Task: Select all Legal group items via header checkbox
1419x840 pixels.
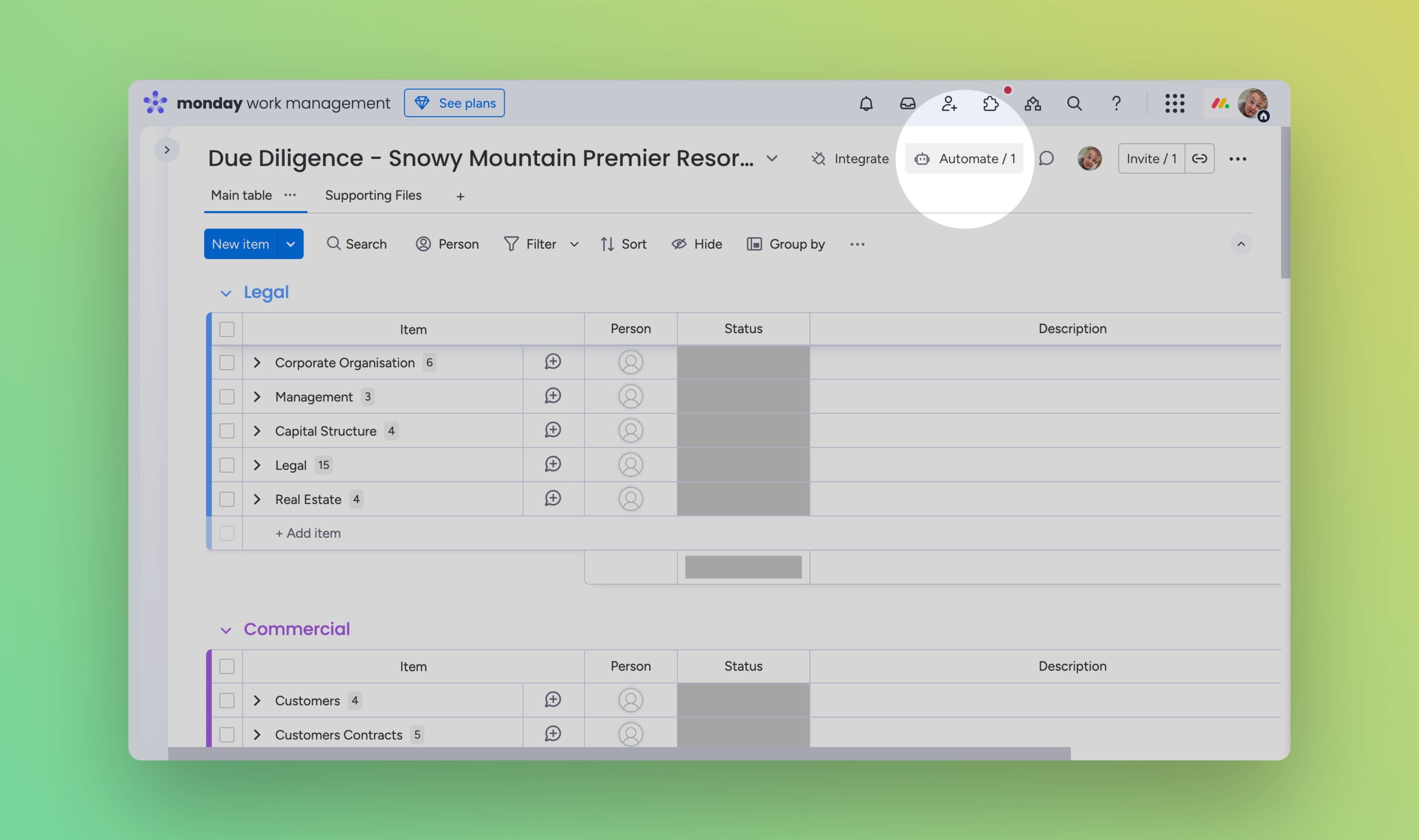Action: click(x=226, y=328)
